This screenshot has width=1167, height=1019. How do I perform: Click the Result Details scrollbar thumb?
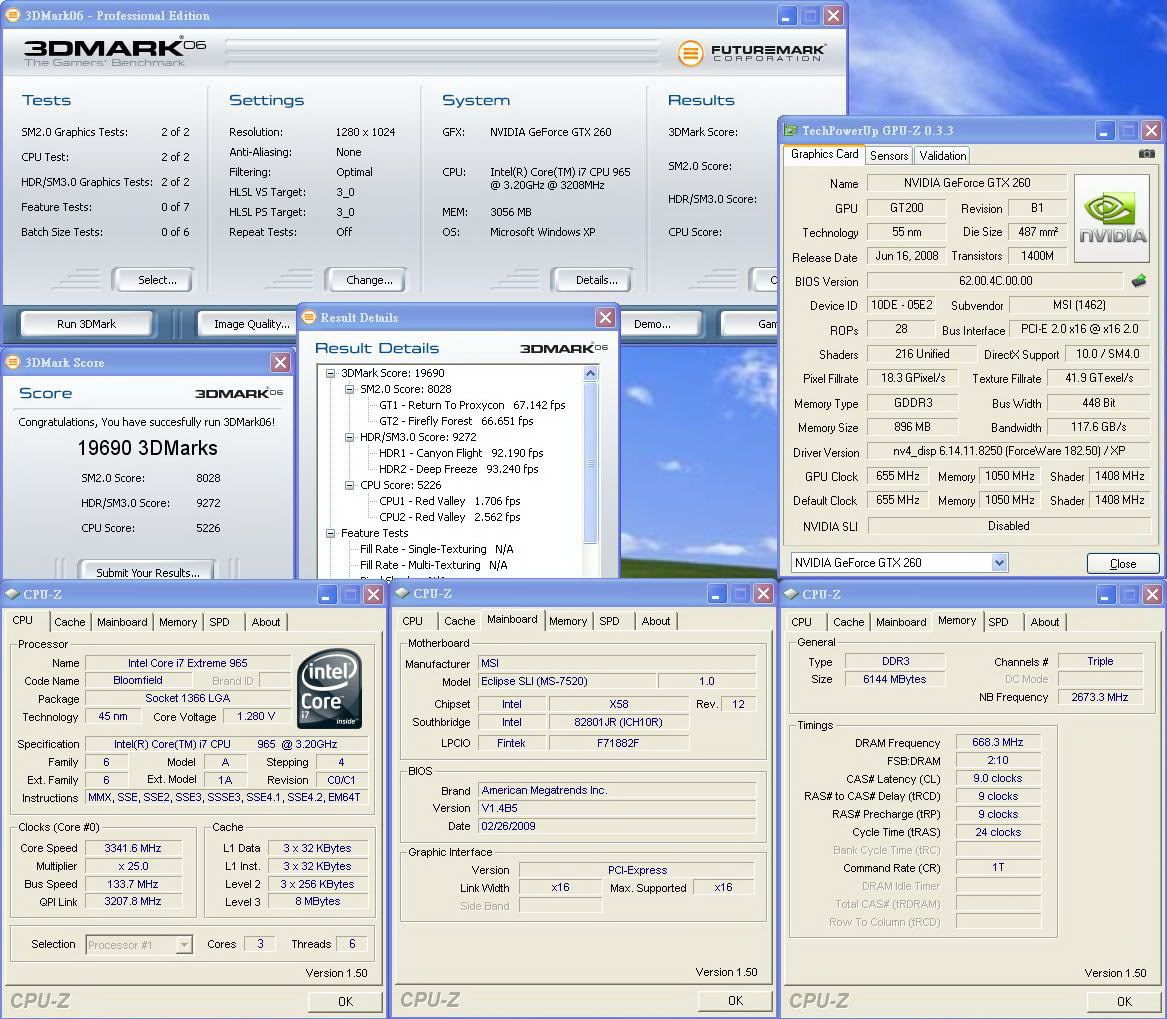click(x=591, y=462)
